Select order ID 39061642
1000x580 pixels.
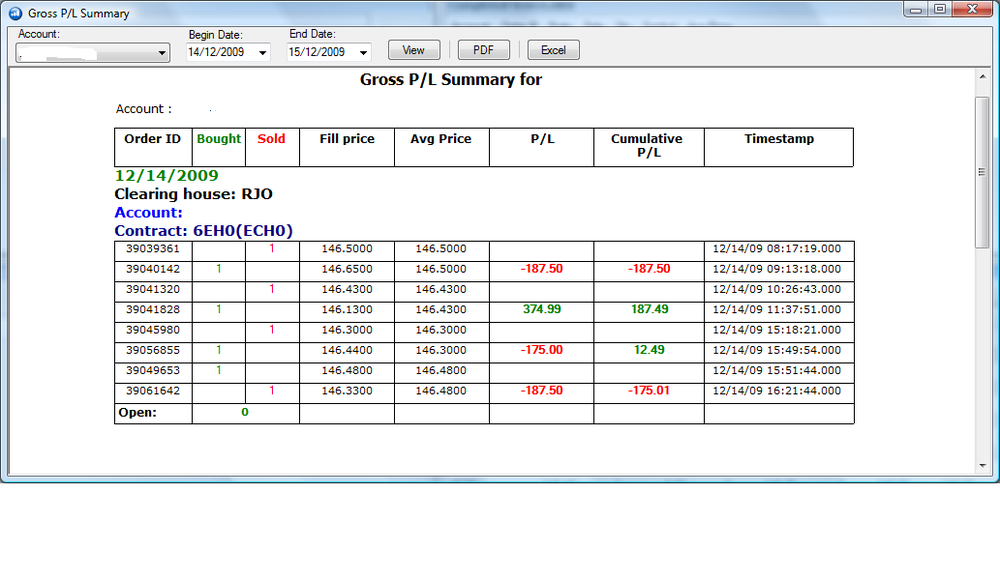click(x=152, y=391)
